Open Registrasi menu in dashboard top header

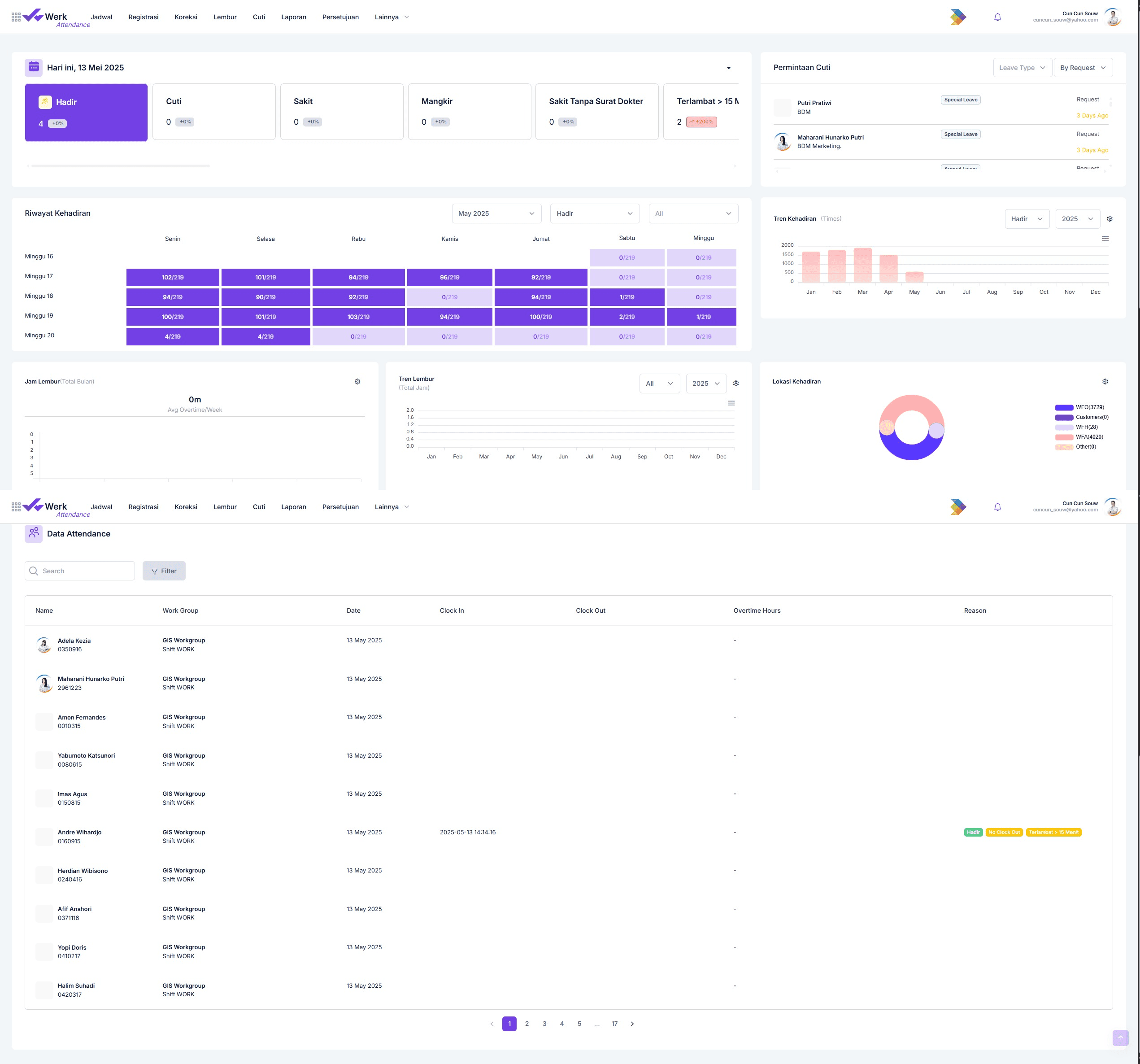[x=144, y=17]
